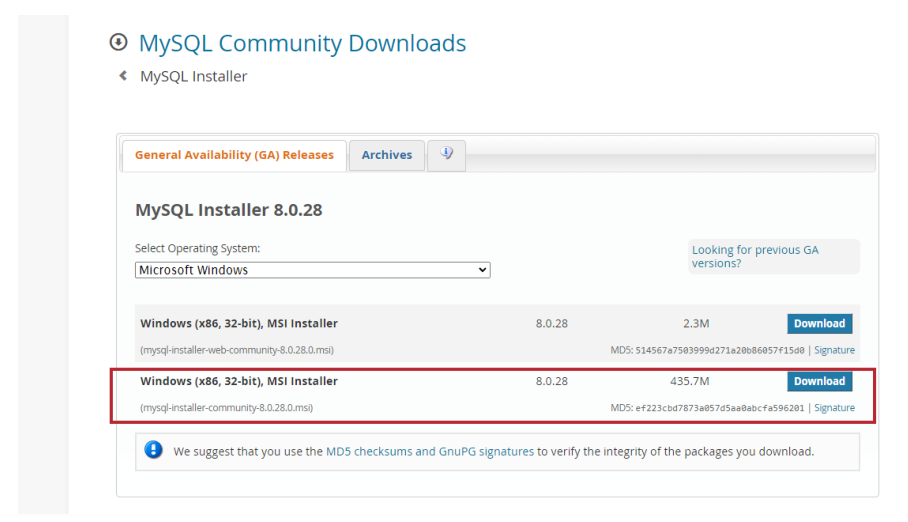Open MD5 checksums and GnuPG signatures link

429,451
